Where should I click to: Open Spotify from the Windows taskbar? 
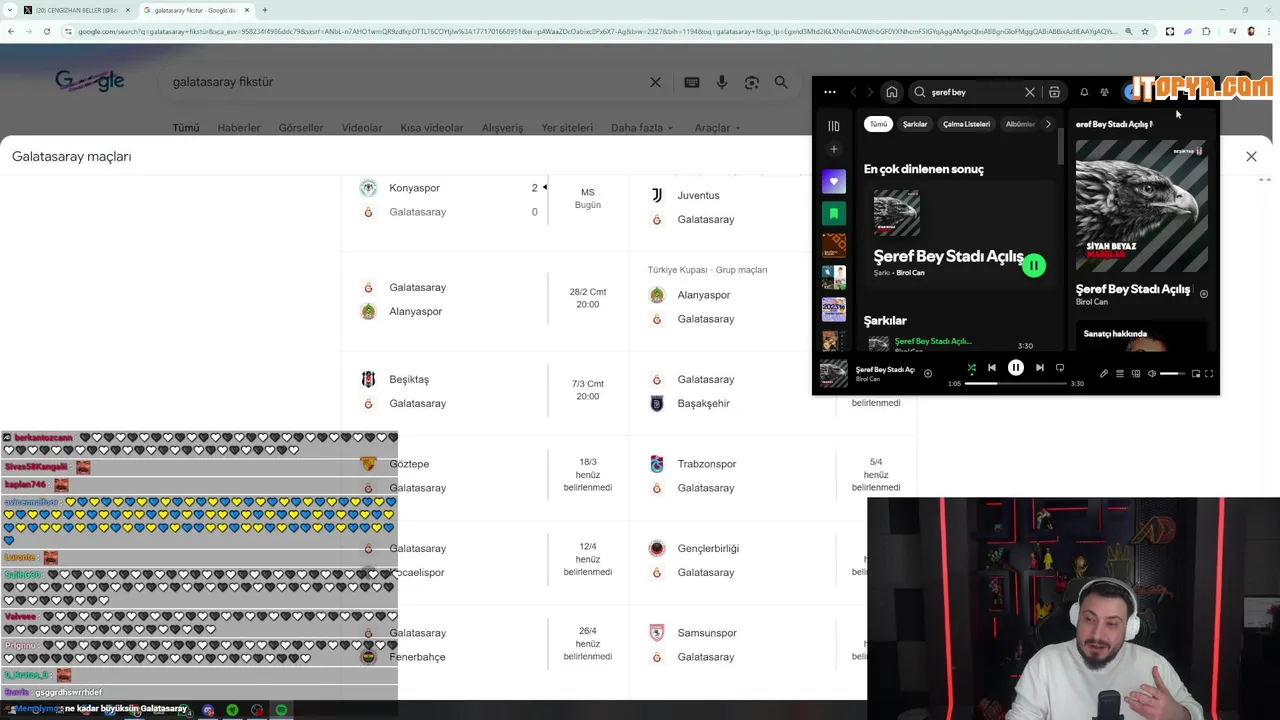tap(281, 710)
